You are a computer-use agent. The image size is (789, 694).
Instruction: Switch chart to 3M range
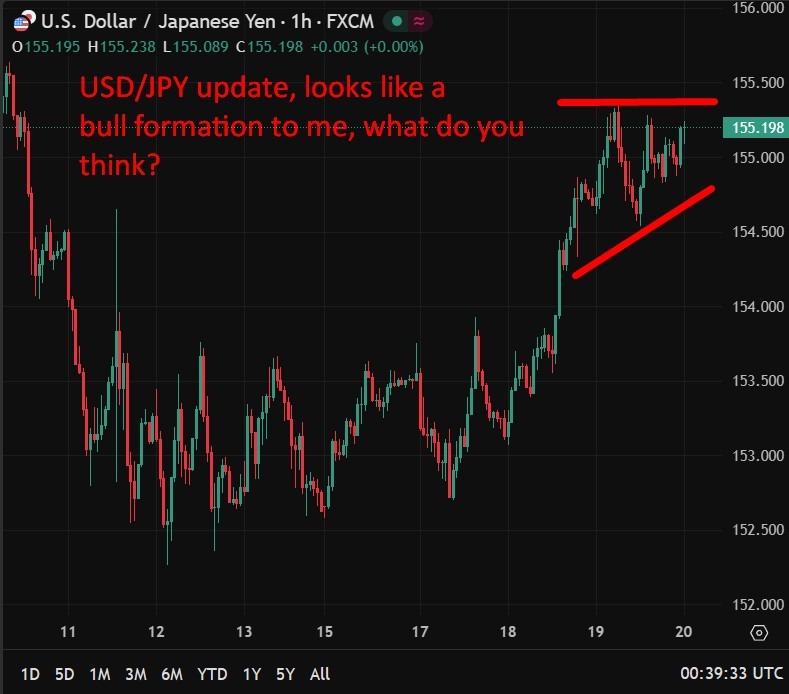136,674
